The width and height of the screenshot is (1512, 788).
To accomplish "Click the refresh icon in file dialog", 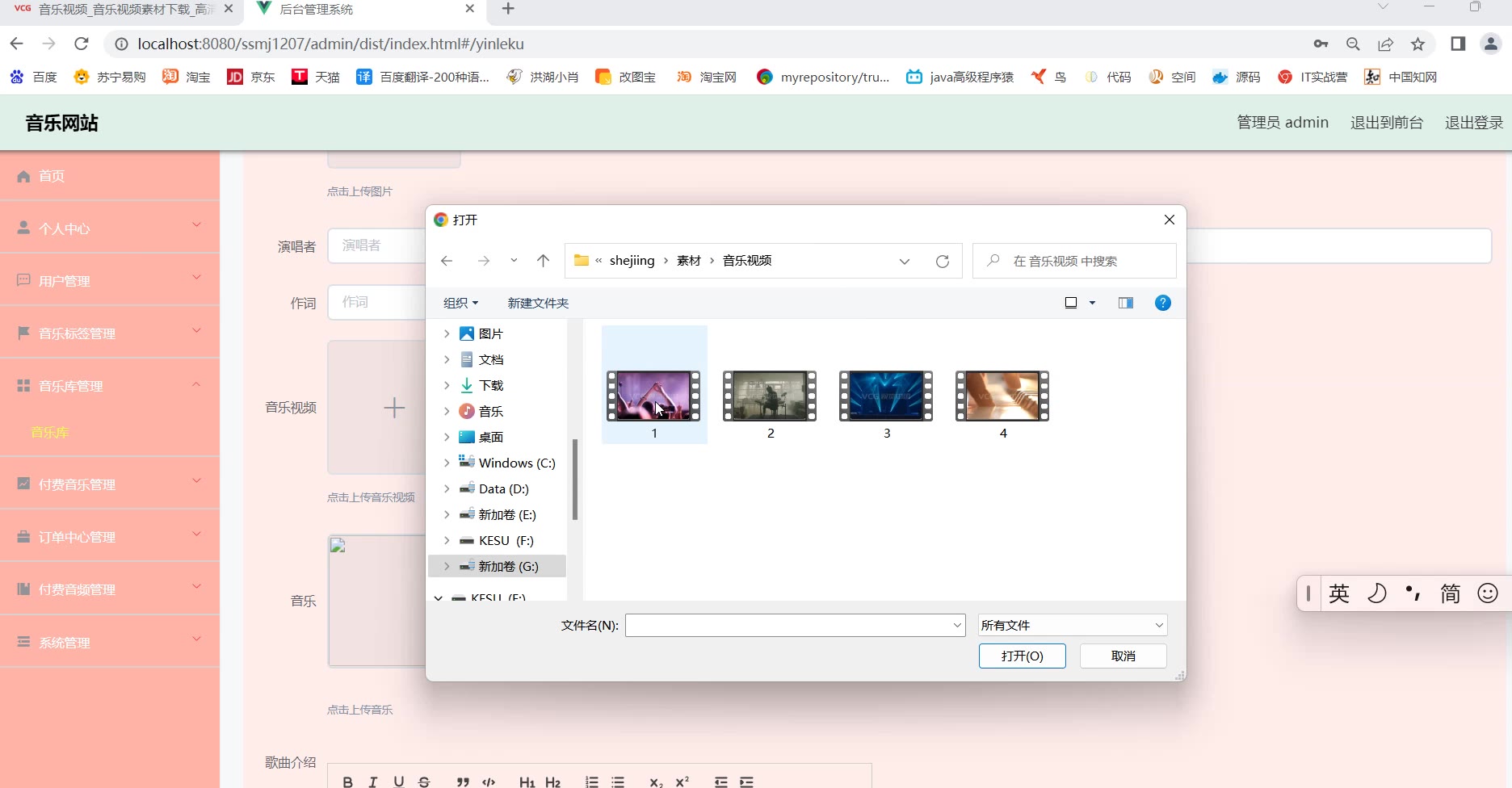I will [942, 262].
